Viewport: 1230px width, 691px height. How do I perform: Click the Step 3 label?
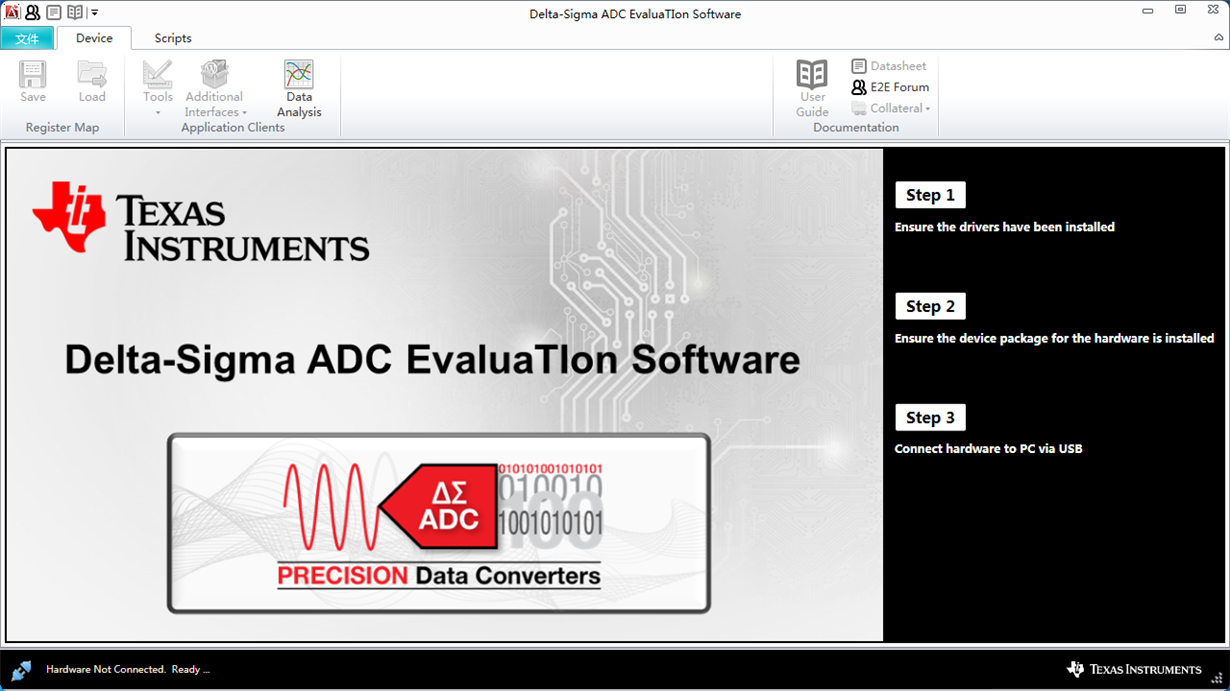tap(930, 417)
